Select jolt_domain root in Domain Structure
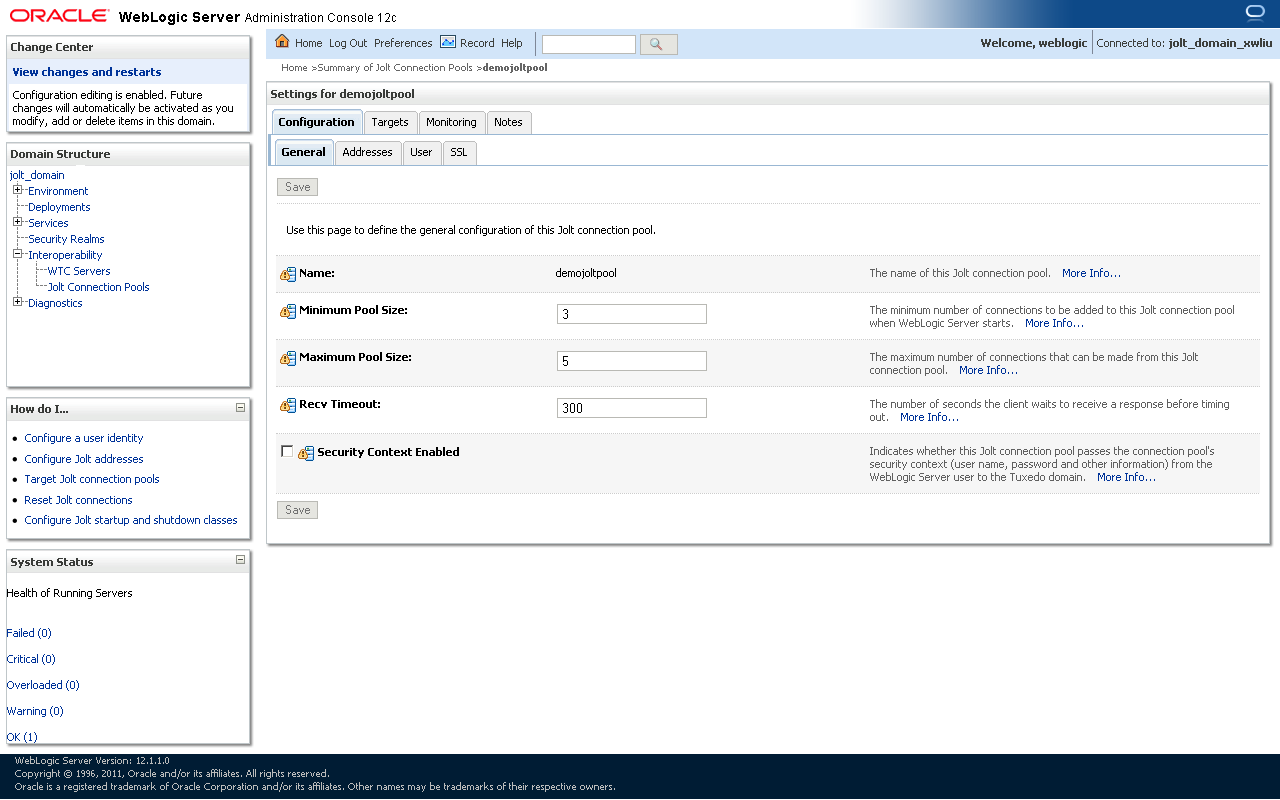This screenshot has width=1280, height=800. [37, 175]
